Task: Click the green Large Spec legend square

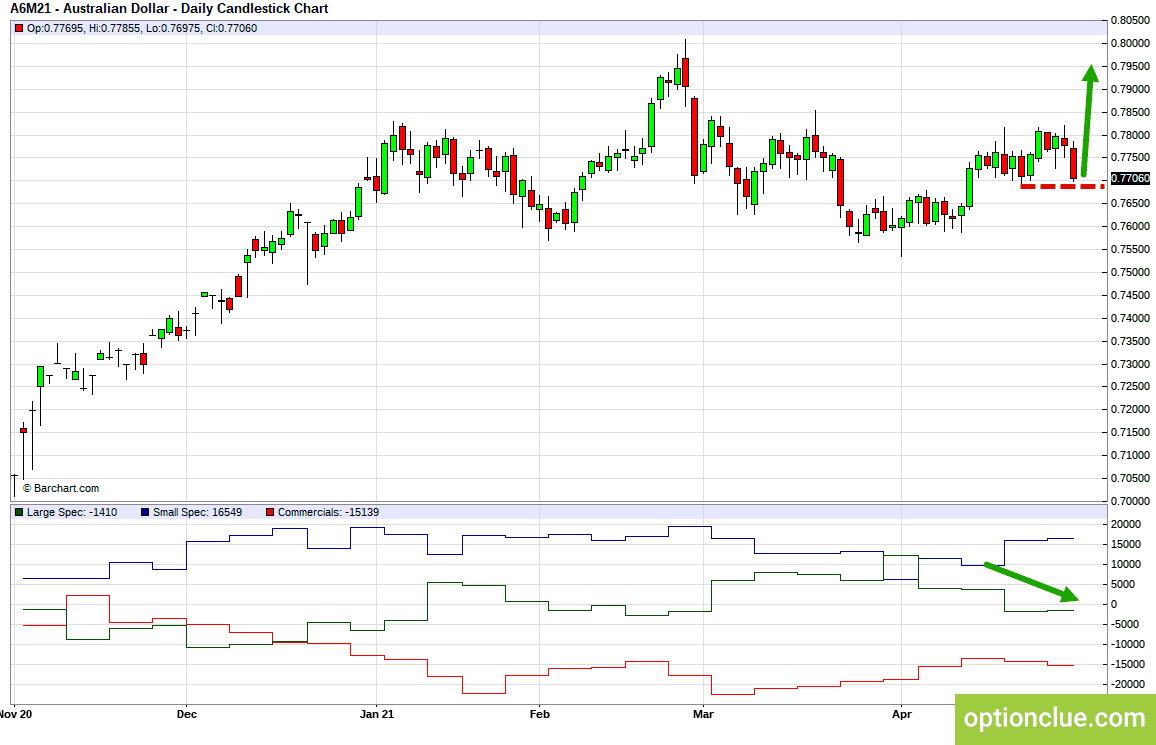Action: pos(19,512)
